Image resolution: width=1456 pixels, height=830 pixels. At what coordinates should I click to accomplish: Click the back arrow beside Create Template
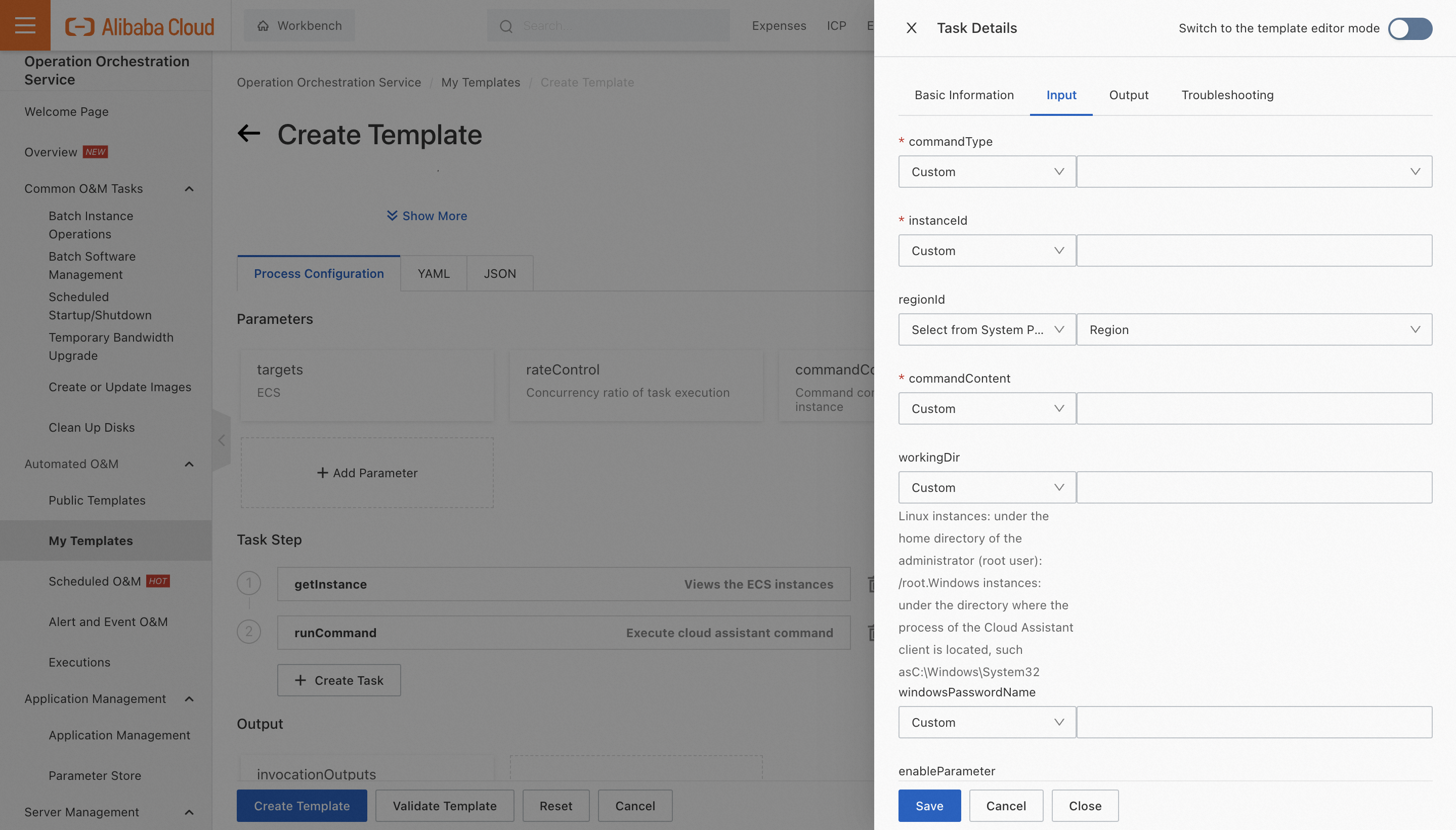pyautogui.click(x=248, y=134)
